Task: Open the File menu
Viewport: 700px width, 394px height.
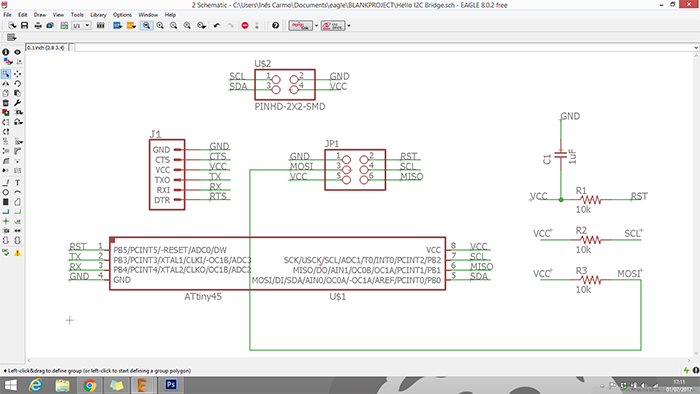Action: point(8,15)
